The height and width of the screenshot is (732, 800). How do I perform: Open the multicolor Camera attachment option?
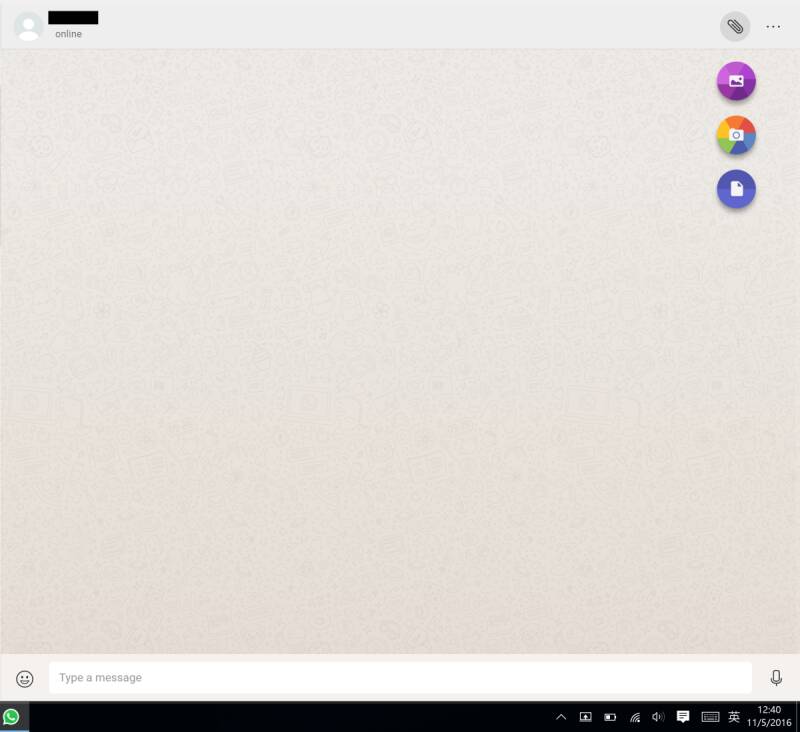[x=736, y=135]
